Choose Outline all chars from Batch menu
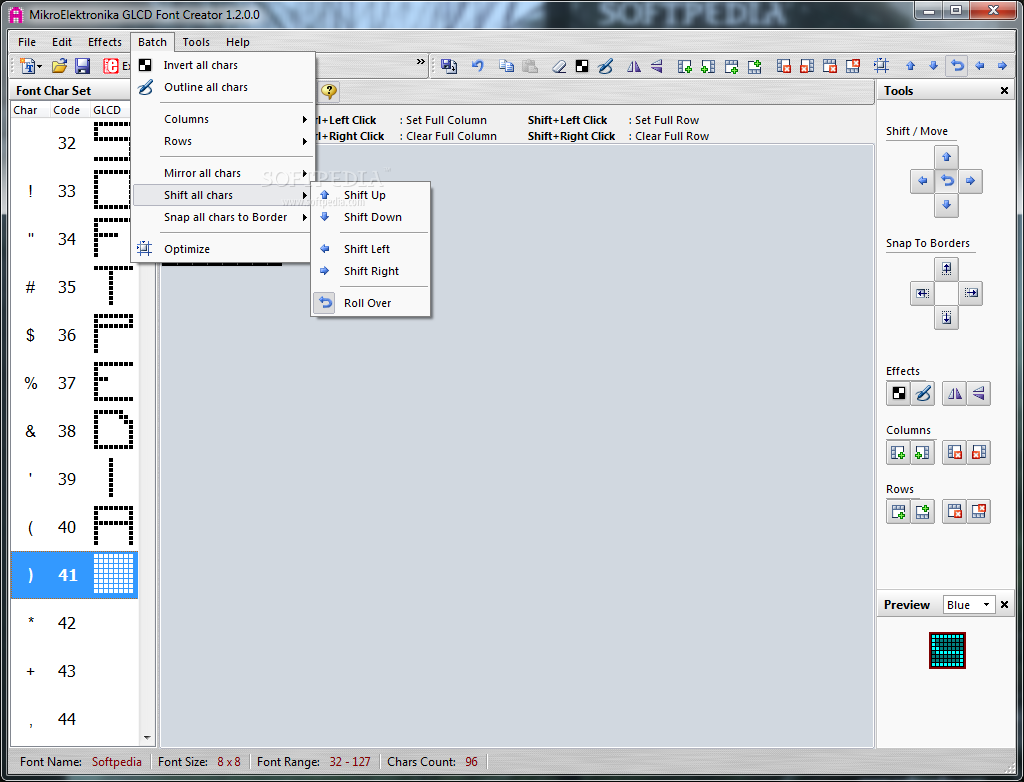Viewport: 1024px width, 782px height. click(x=223, y=87)
